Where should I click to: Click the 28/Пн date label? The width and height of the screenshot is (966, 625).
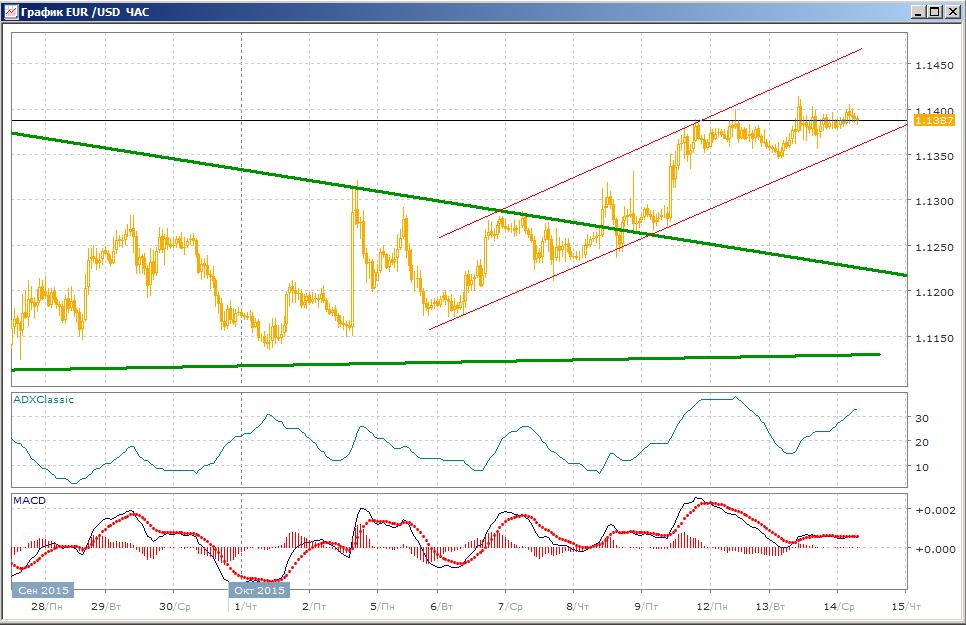(x=47, y=607)
